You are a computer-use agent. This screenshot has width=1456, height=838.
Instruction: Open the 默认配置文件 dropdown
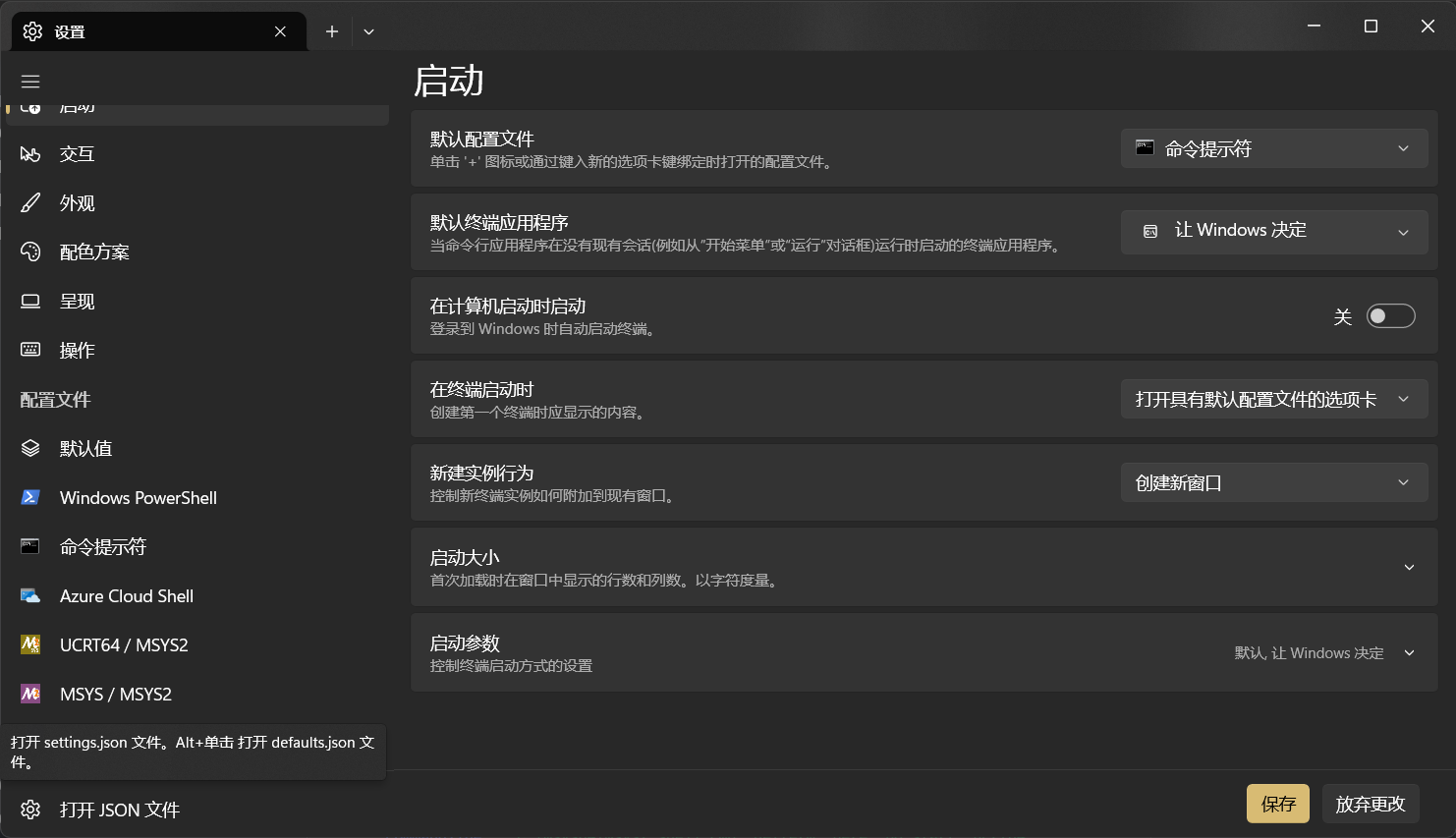[x=1273, y=149]
